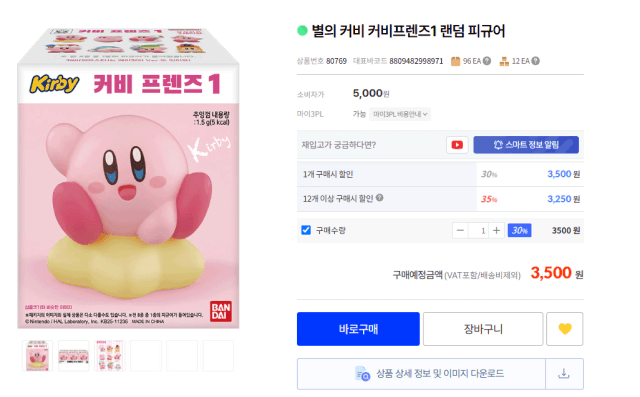This screenshot has height=397, width=640.
Task: Add product to wishlist with heart icon
Action: tap(564, 329)
